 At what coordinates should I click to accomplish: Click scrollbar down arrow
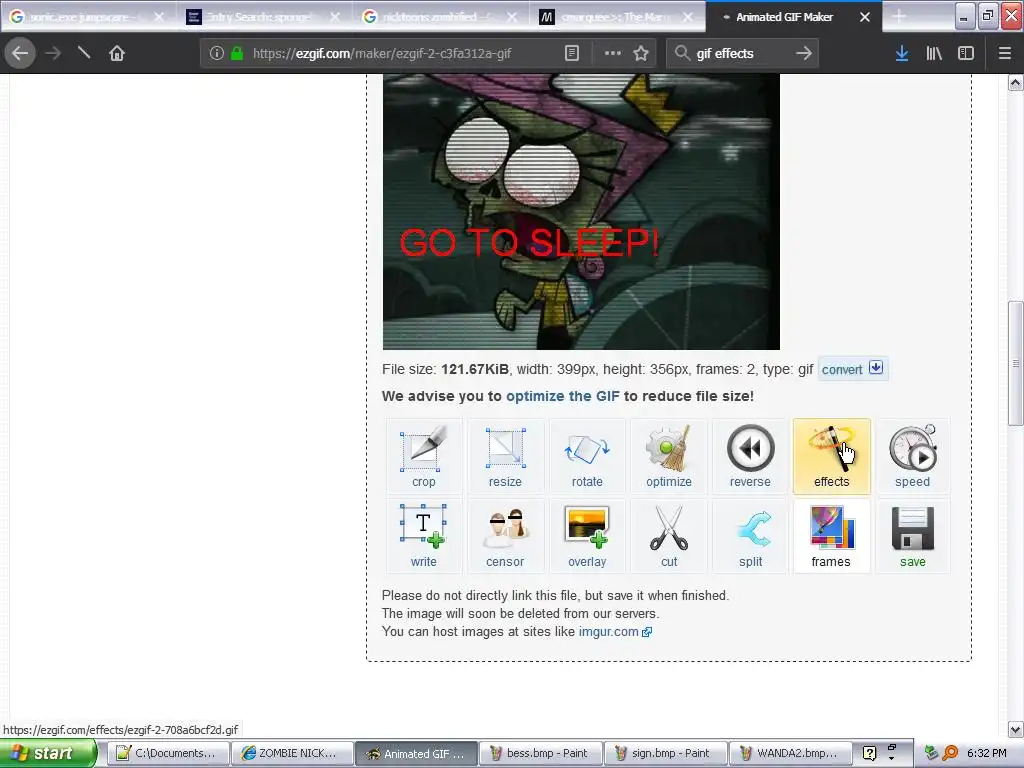point(1015,729)
